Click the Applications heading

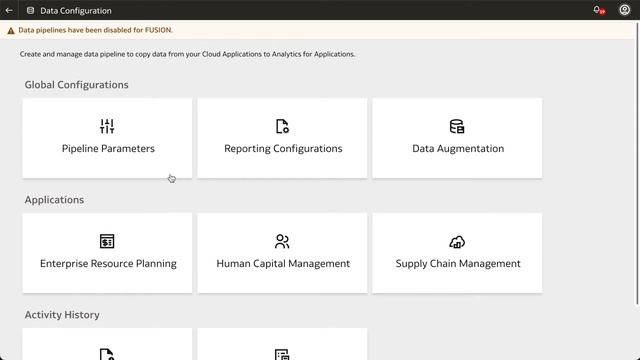pos(54,200)
